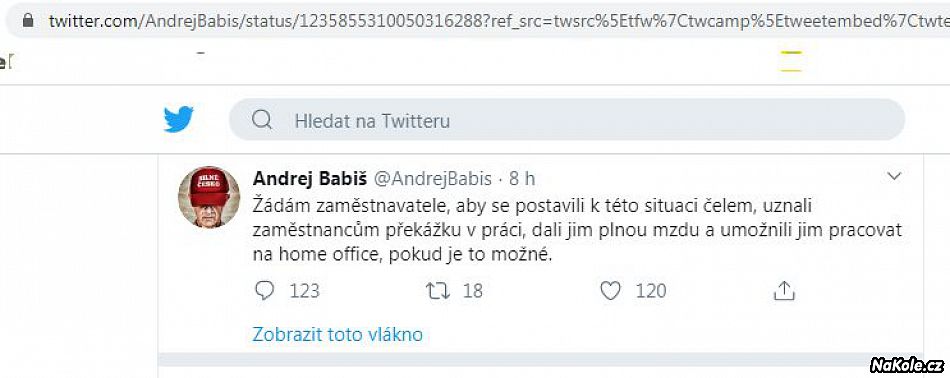Open the share tweet upload icon
This screenshot has width=950, height=378.
tap(784, 291)
